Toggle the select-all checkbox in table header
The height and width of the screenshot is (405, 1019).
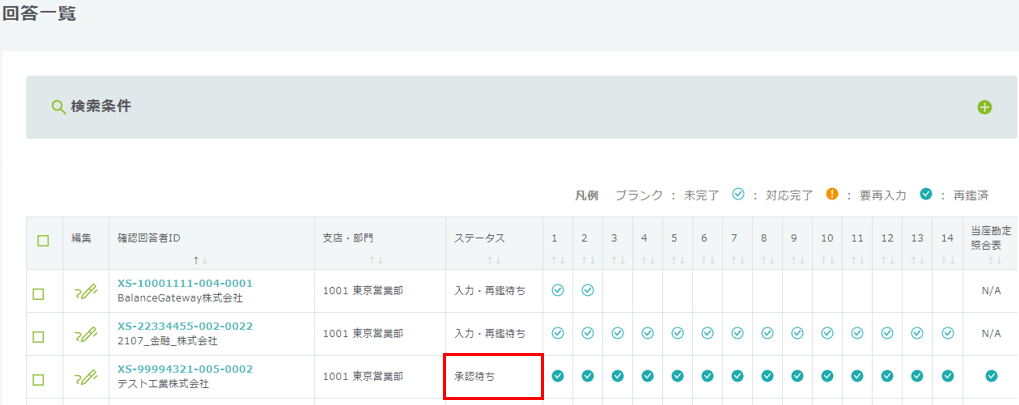click(42, 240)
